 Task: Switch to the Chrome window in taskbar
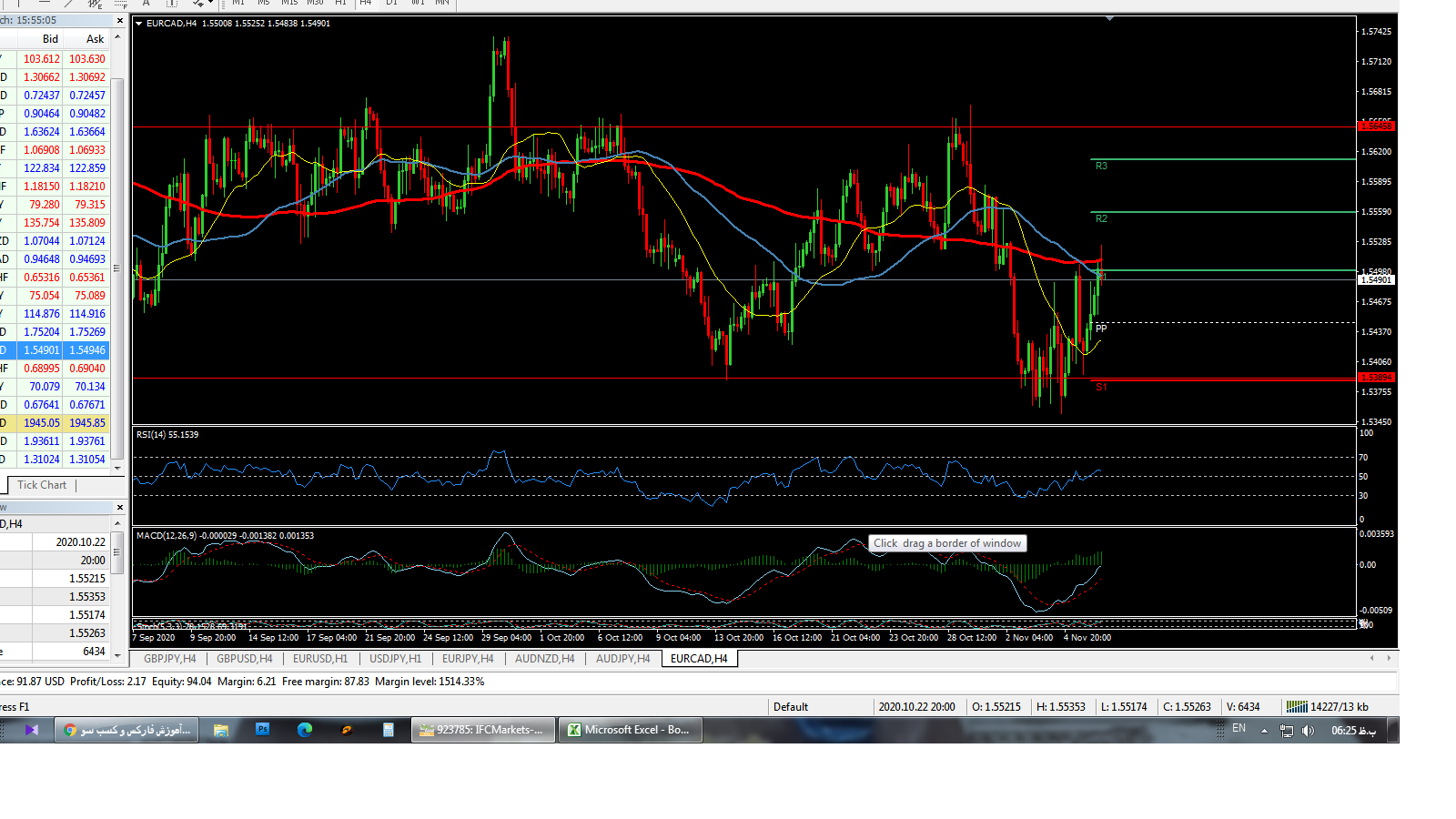click(126, 730)
